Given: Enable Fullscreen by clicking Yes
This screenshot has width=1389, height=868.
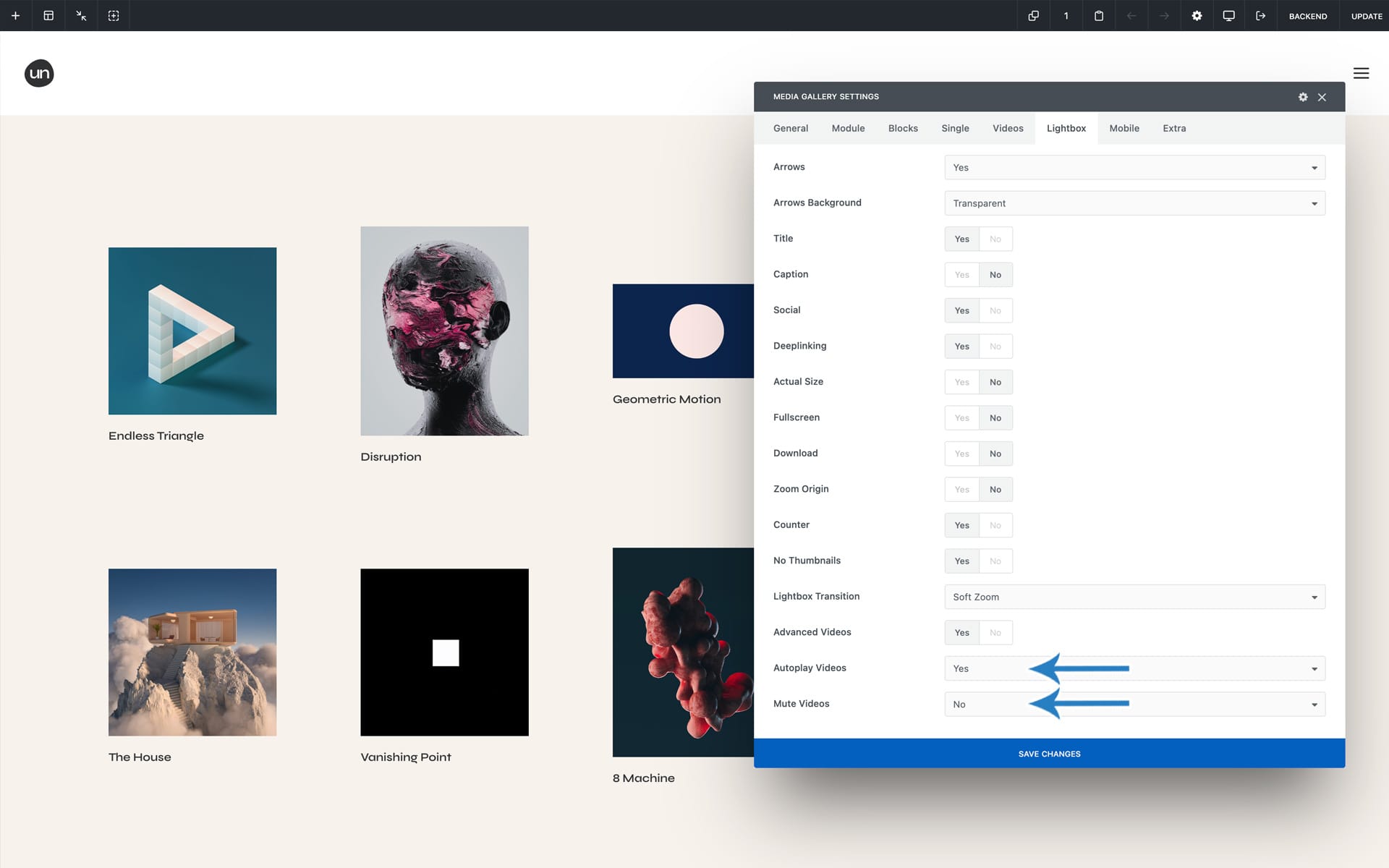Looking at the screenshot, I should pos(961,418).
